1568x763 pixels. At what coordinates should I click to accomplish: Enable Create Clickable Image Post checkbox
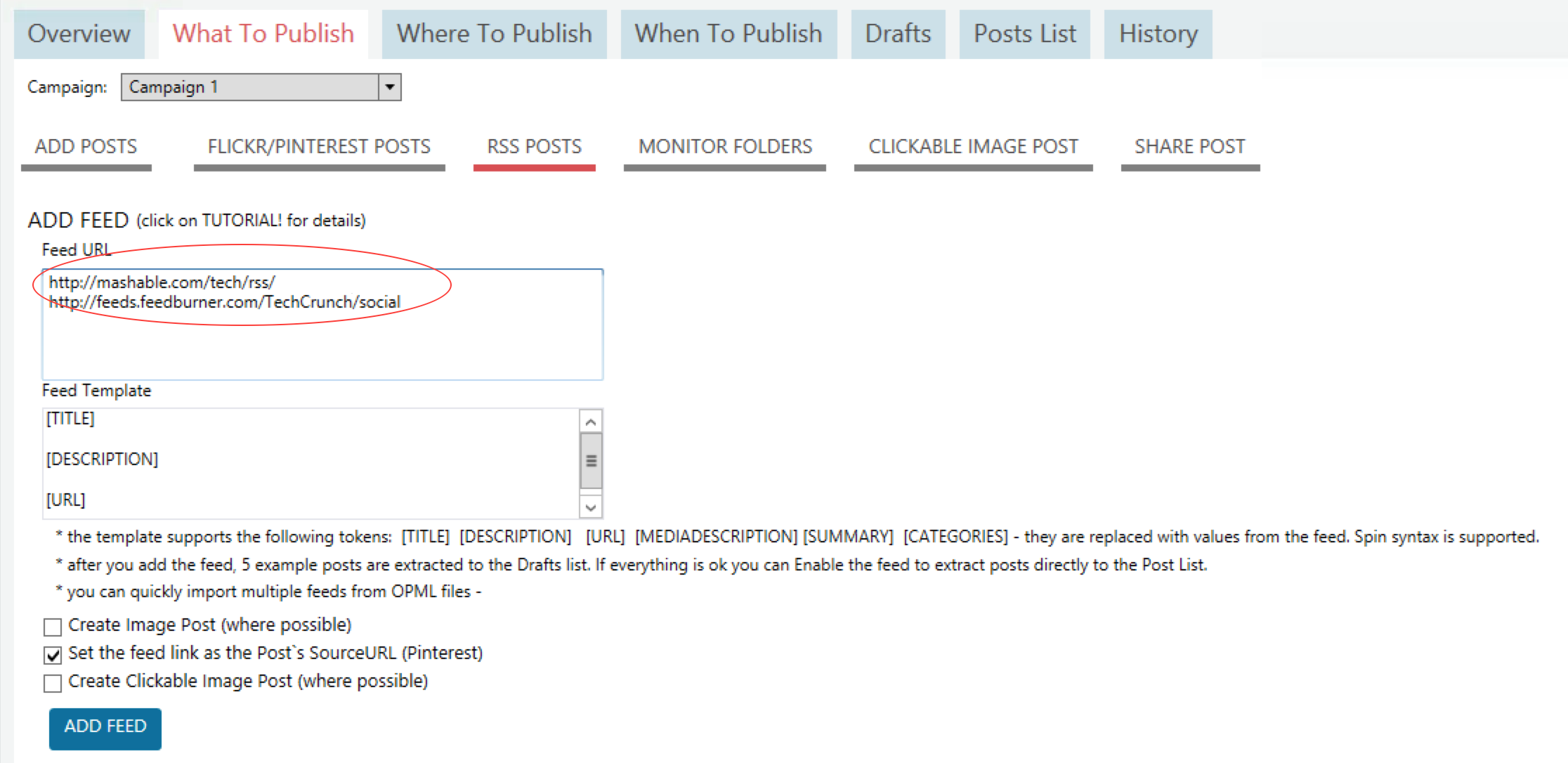coord(53,683)
